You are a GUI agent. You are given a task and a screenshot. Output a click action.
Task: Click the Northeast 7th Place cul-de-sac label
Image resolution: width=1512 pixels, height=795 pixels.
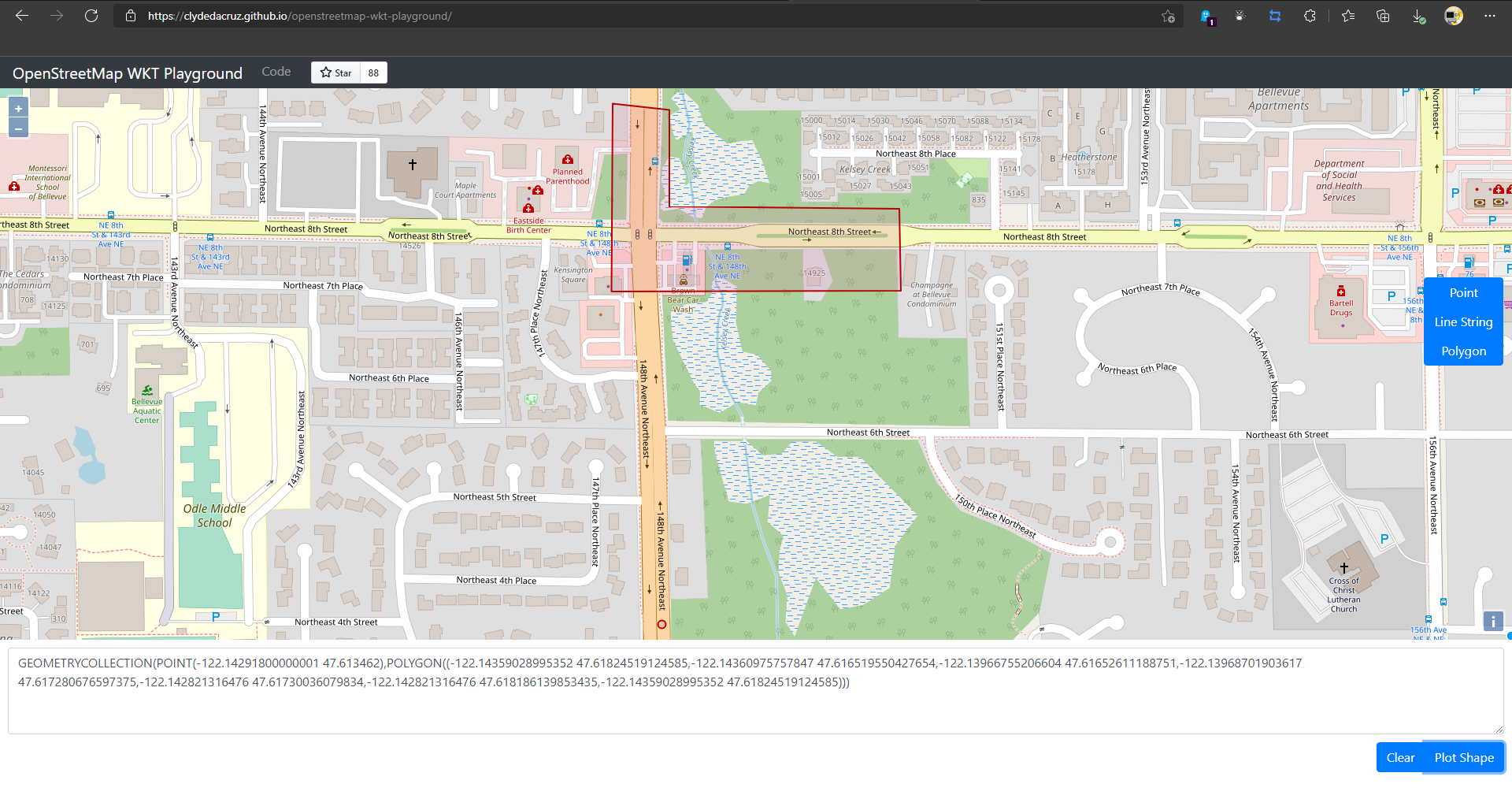click(x=1161, y=289)
